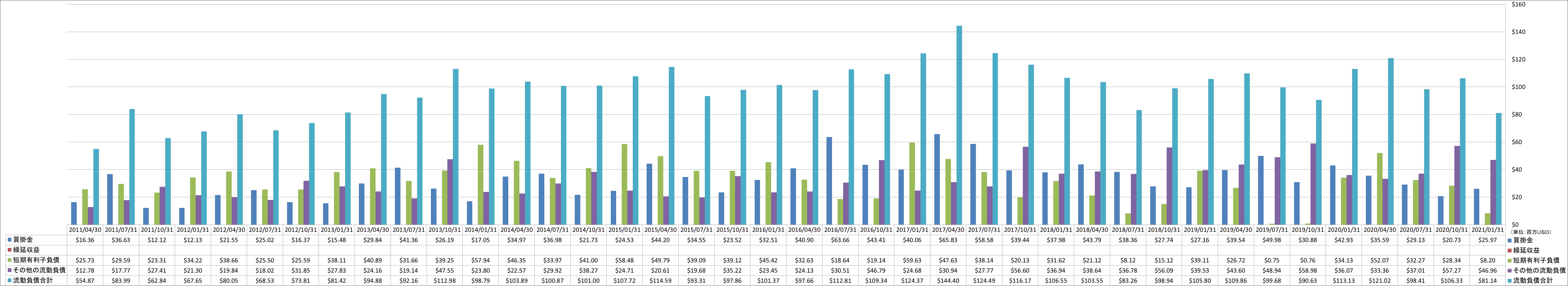The height and width of the screenshot is (286, 1568).
Task: Click the $101.00 total cell for 2014/10/31
Action: [x=589, y=280]
